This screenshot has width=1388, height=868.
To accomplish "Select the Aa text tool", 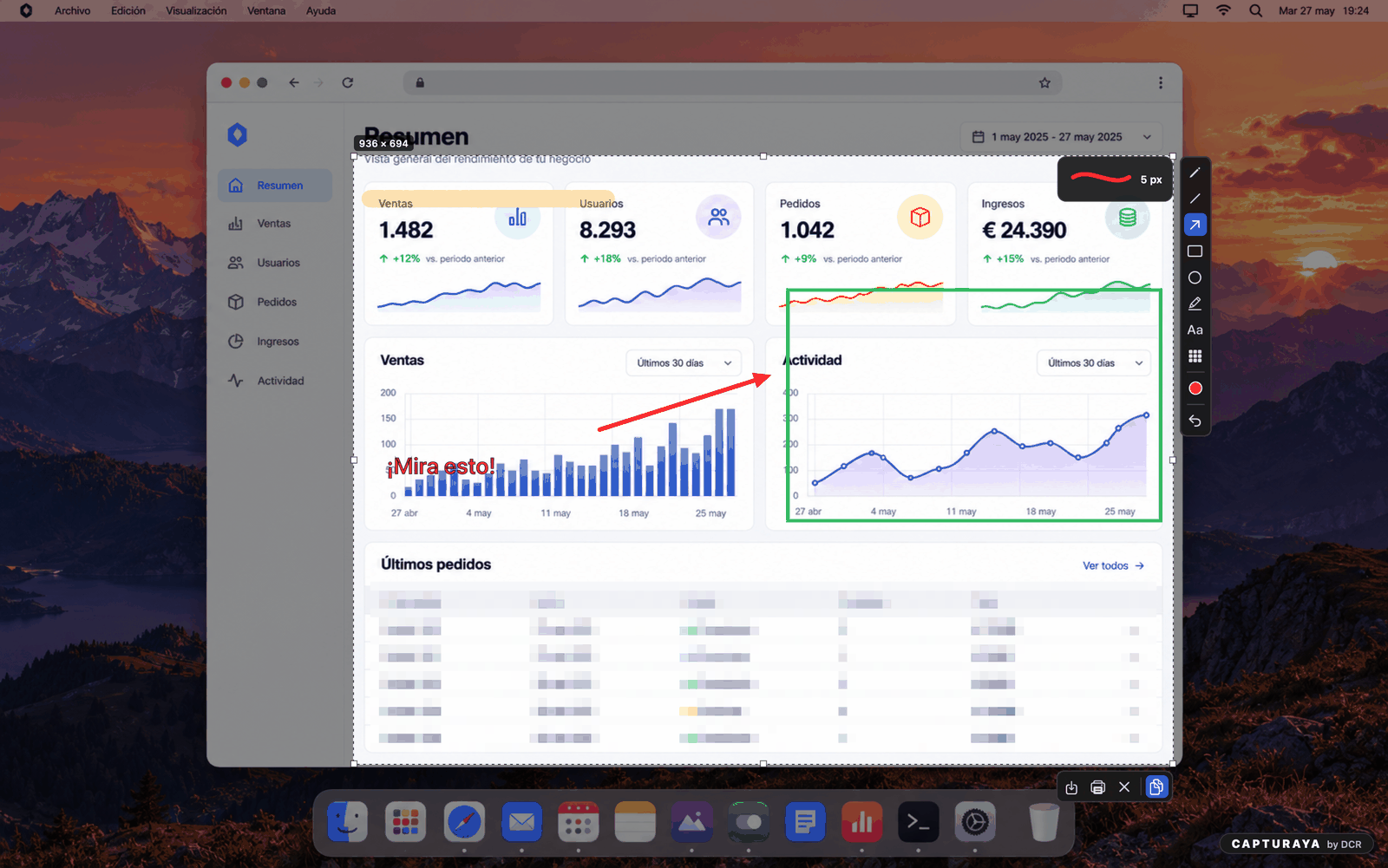I will [x=1195, y=330].
